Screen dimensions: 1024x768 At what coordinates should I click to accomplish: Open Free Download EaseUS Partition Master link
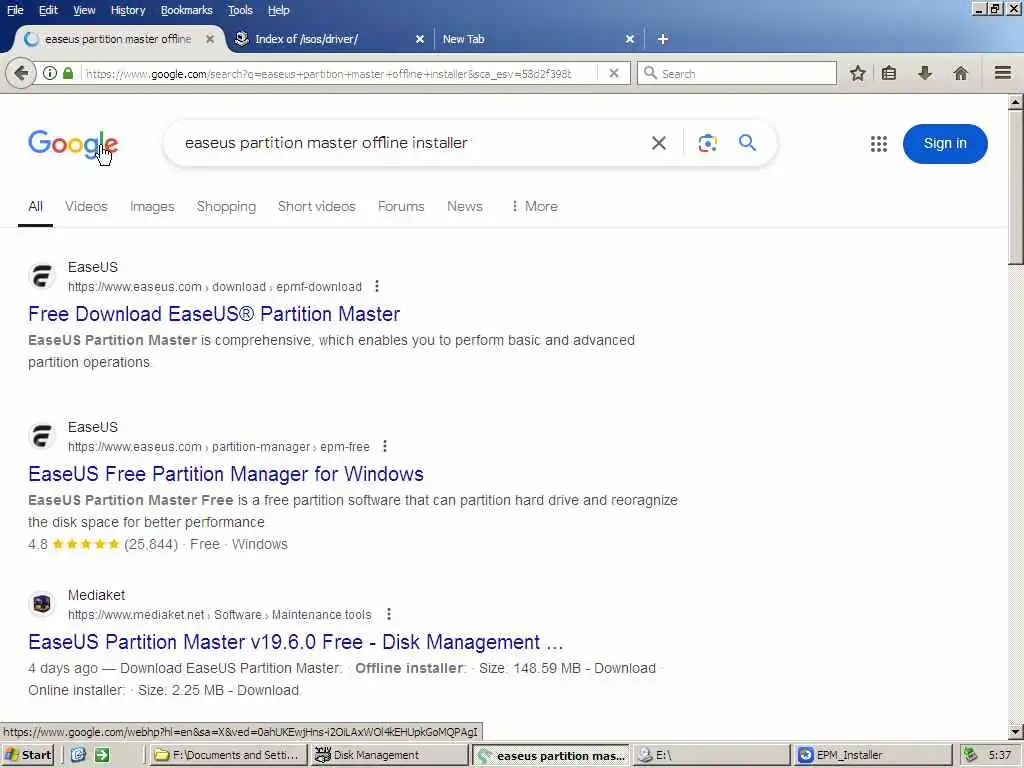tap(214, 314)
